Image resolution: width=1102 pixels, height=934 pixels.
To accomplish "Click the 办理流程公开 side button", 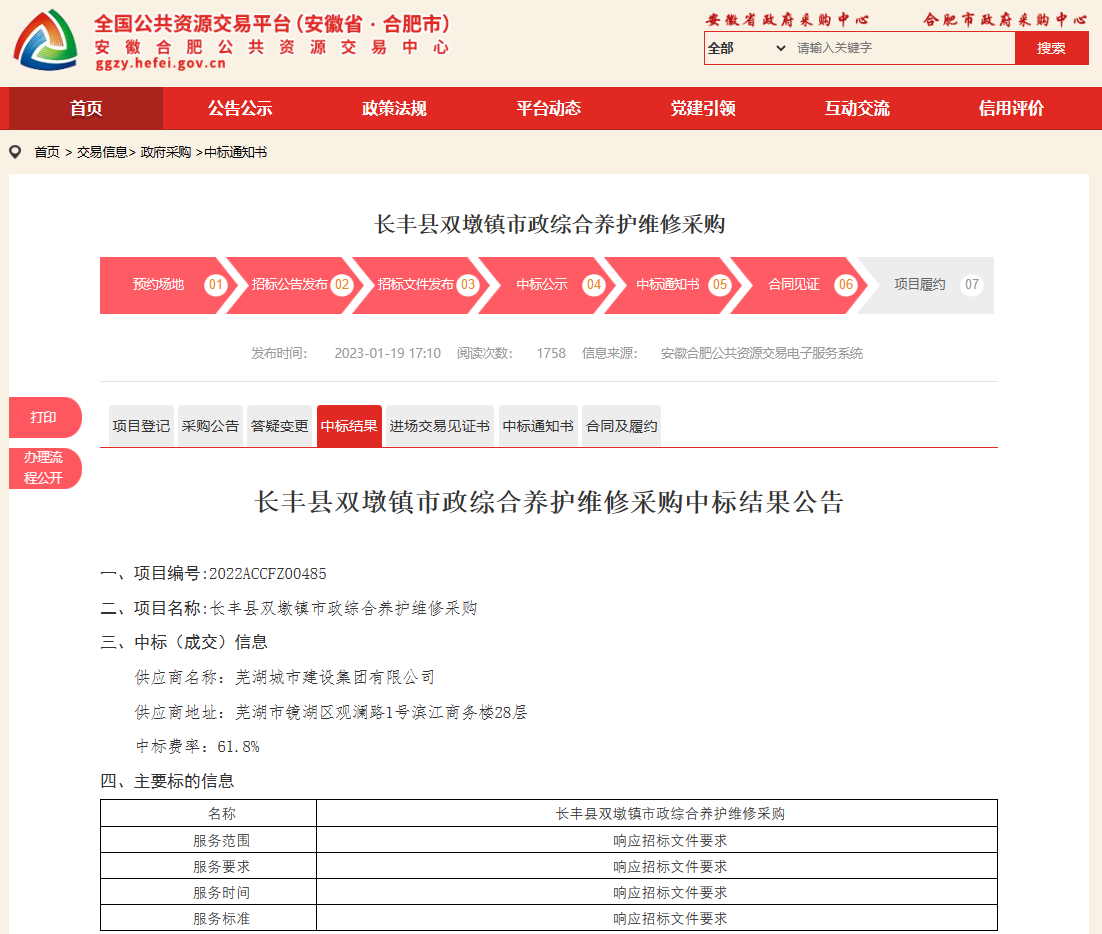I will [43, 468].
